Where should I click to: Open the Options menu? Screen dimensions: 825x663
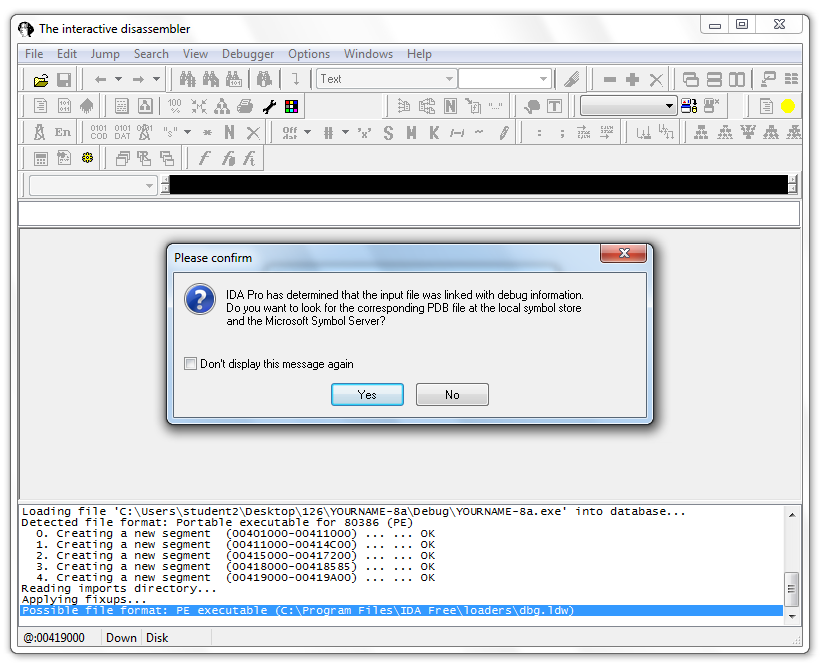pyautogui.click(x=309, y=54)
